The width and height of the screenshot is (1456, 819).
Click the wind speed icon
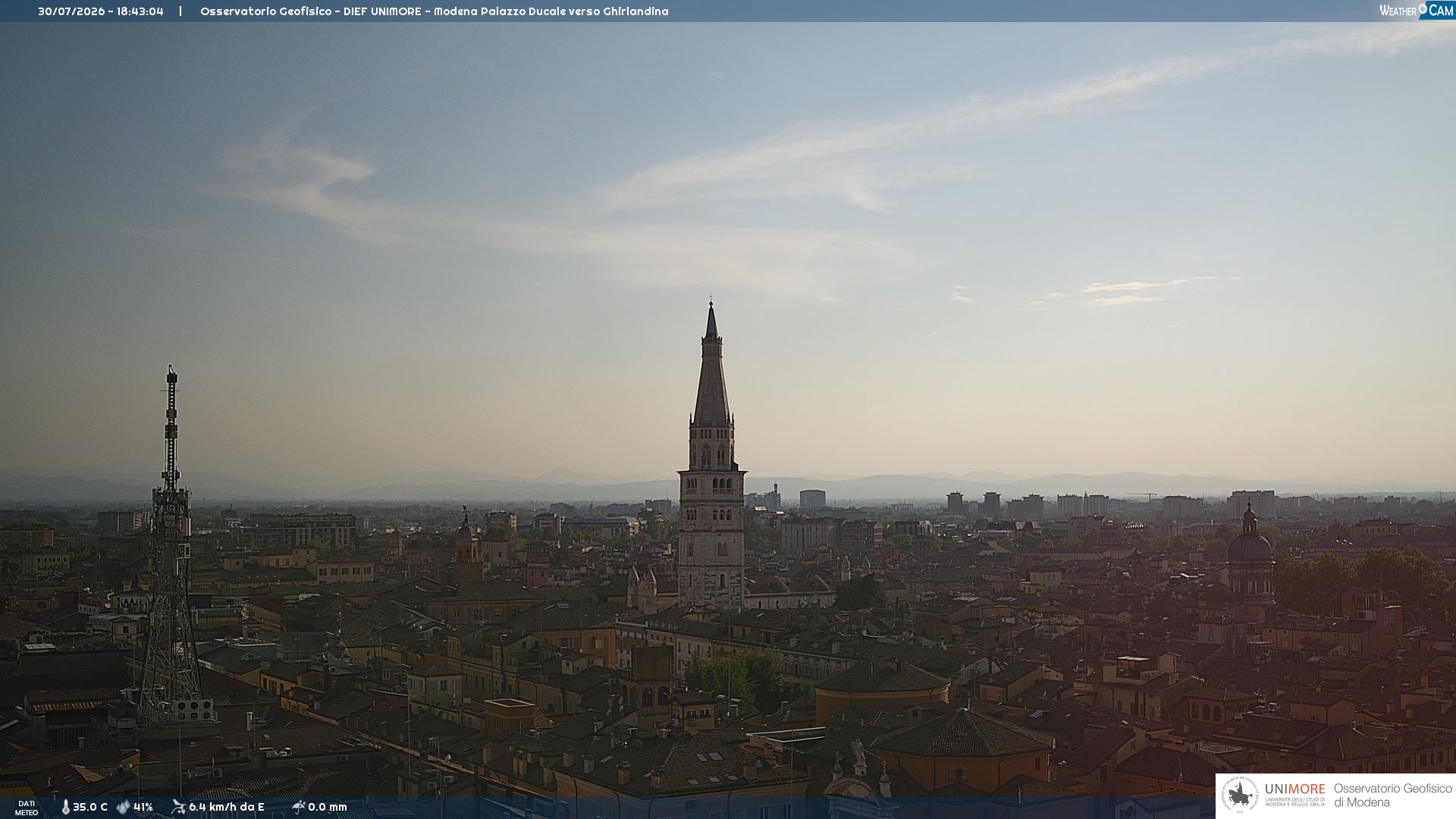(179, 807)
